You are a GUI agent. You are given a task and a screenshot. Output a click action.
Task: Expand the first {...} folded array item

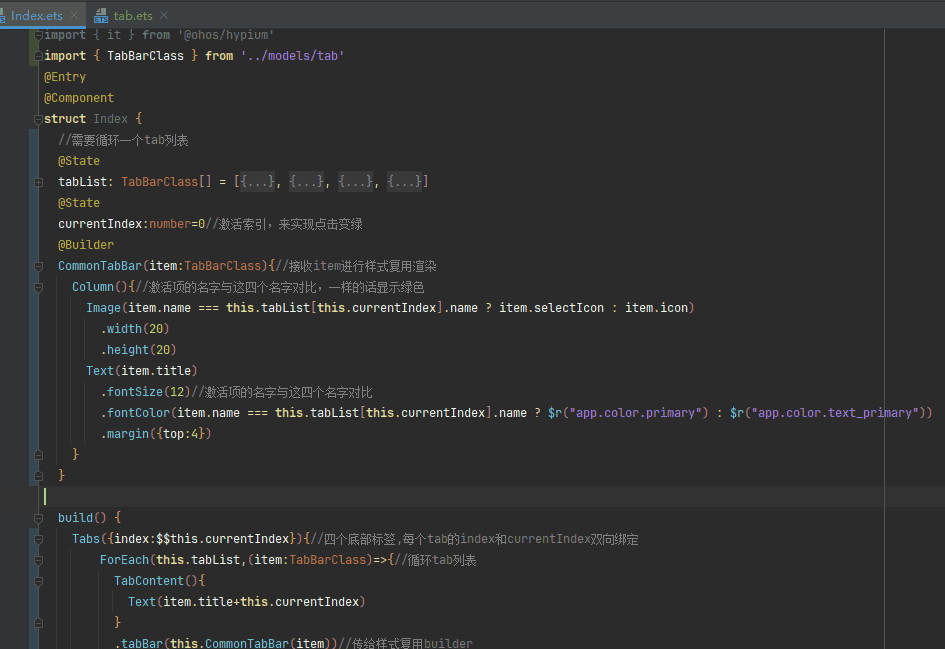(x=259, y=182)
